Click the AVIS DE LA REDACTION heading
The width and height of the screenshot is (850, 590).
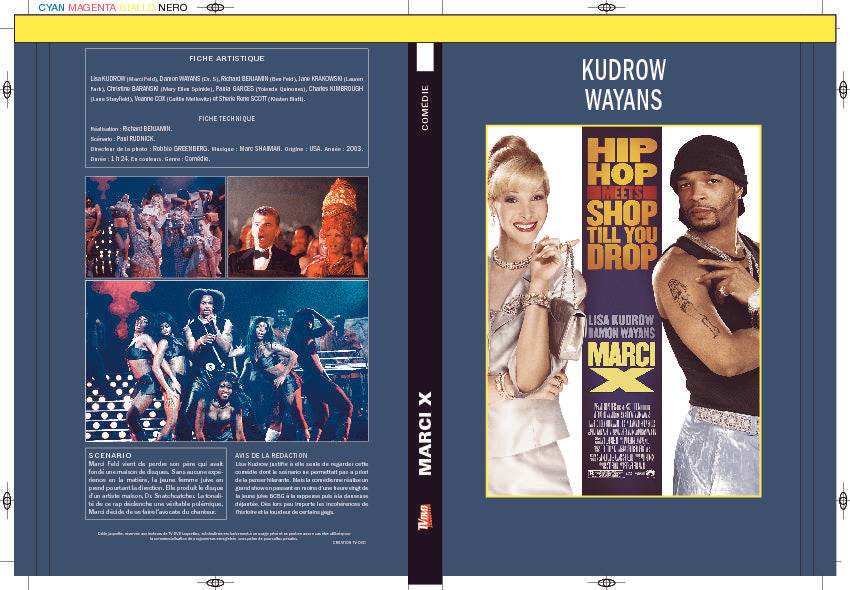[x=271, y=456]
